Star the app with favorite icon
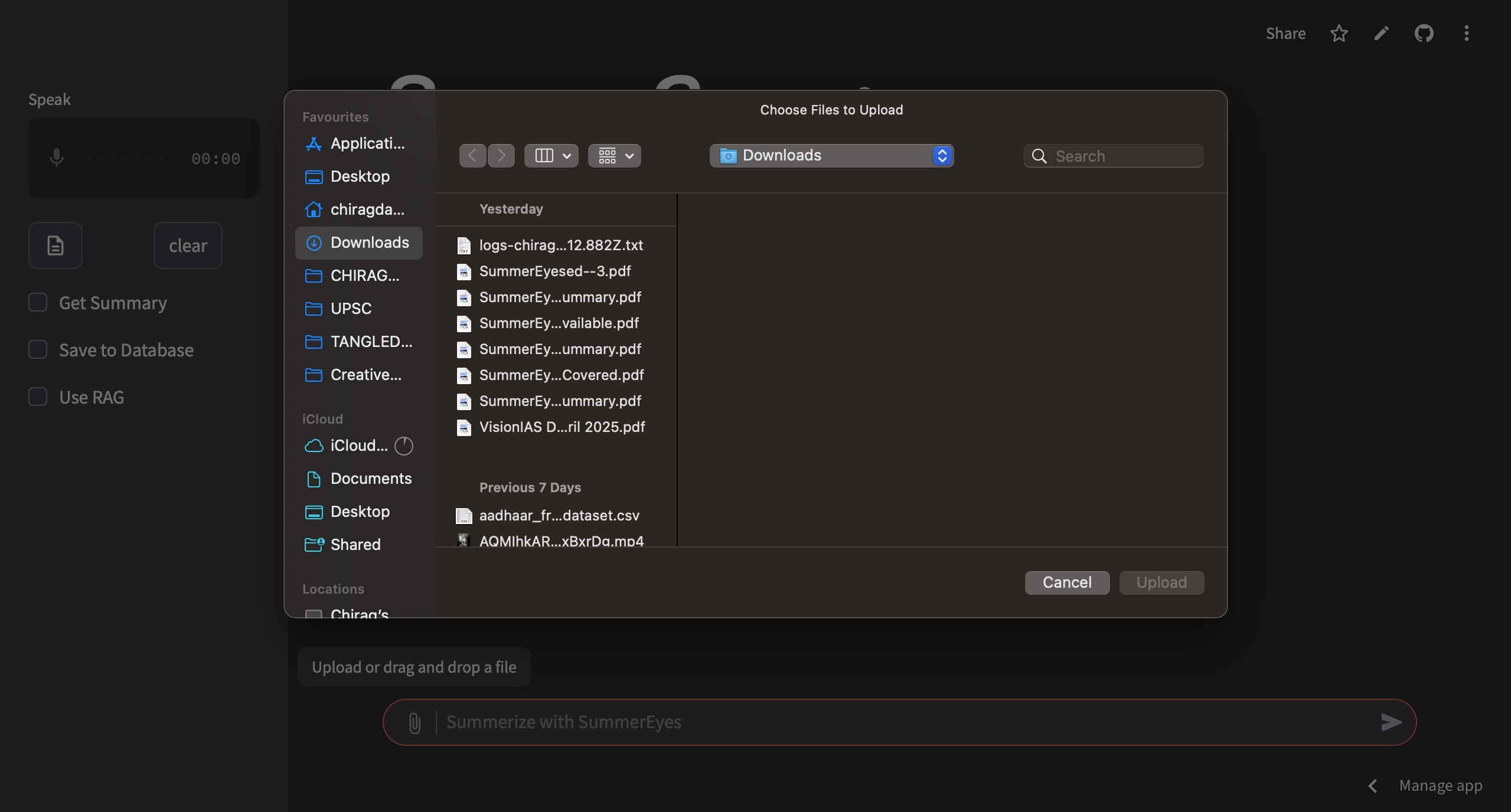This screenshot has height=812, width=1511. coord(1339,34)
